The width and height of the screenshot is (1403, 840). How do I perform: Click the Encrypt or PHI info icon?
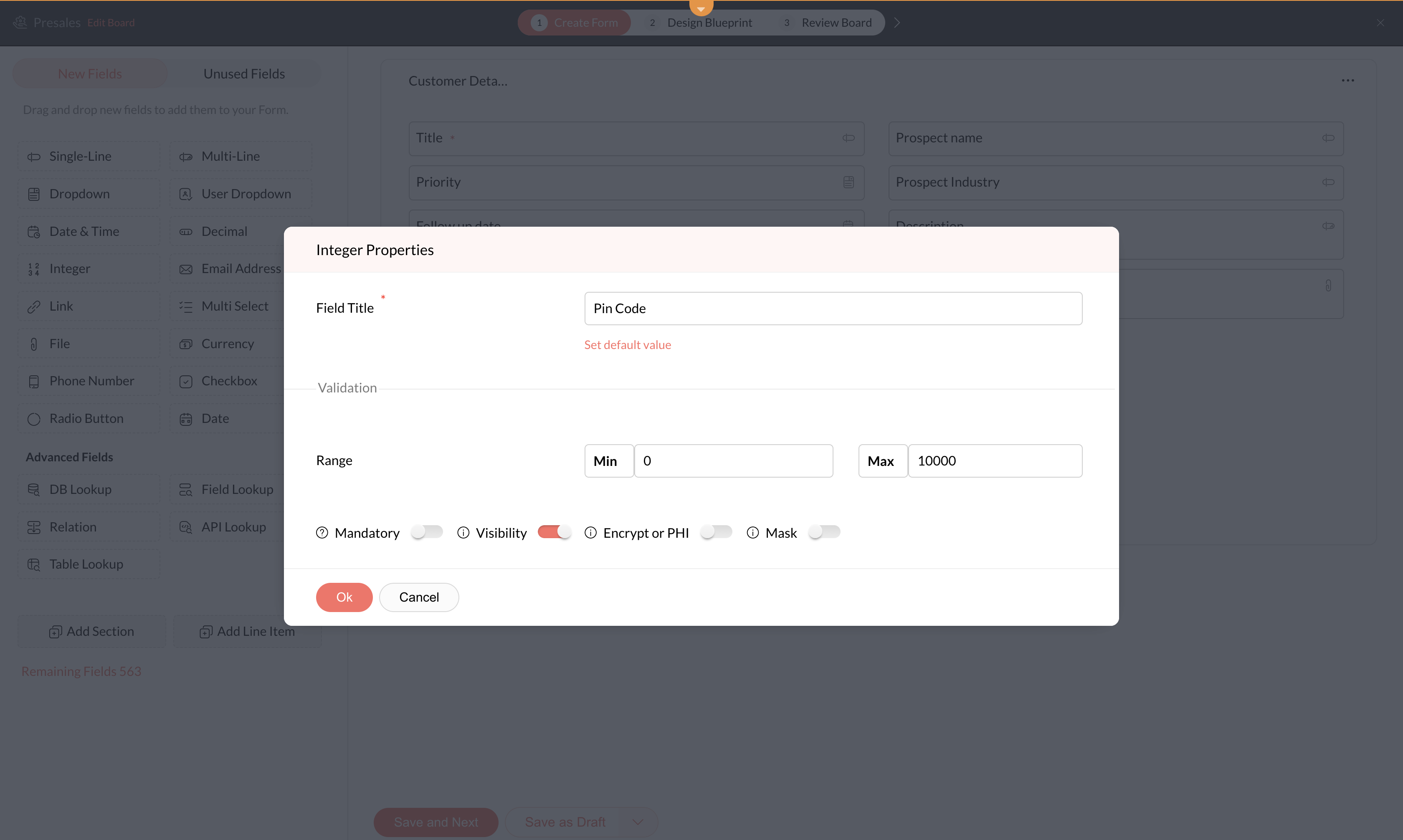point(590,533)
